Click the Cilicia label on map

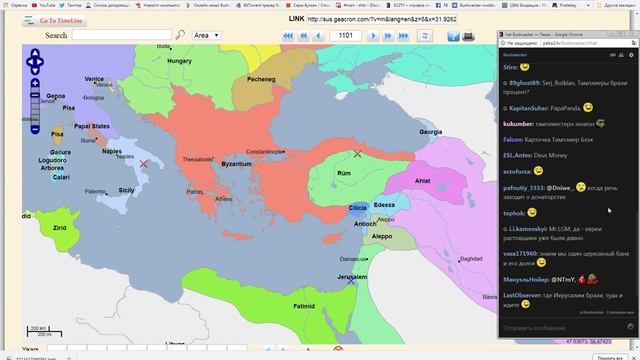tap(358, 208)
